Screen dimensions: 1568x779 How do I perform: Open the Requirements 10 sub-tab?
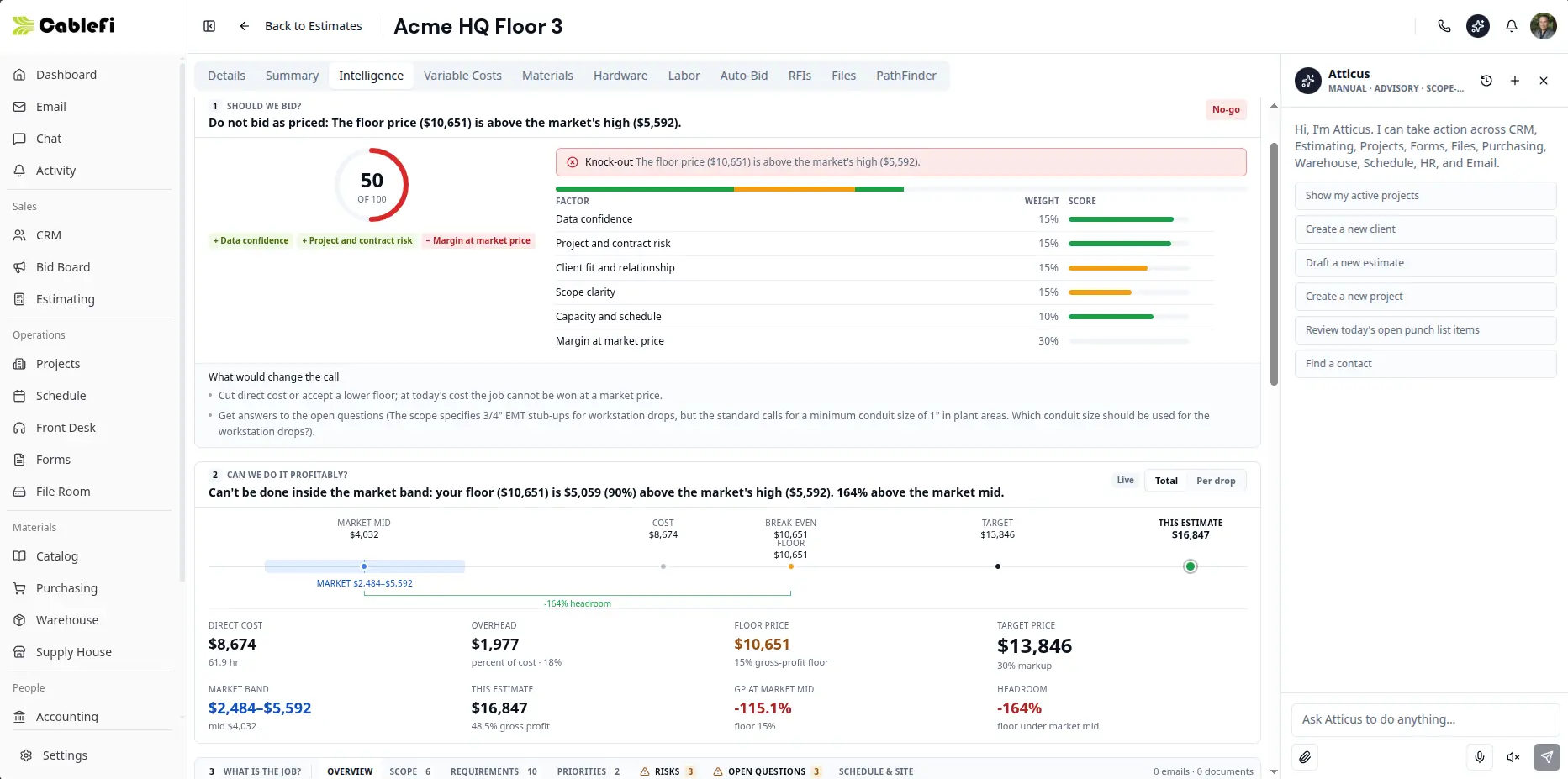pyautogui.click(x=494, y=771)
